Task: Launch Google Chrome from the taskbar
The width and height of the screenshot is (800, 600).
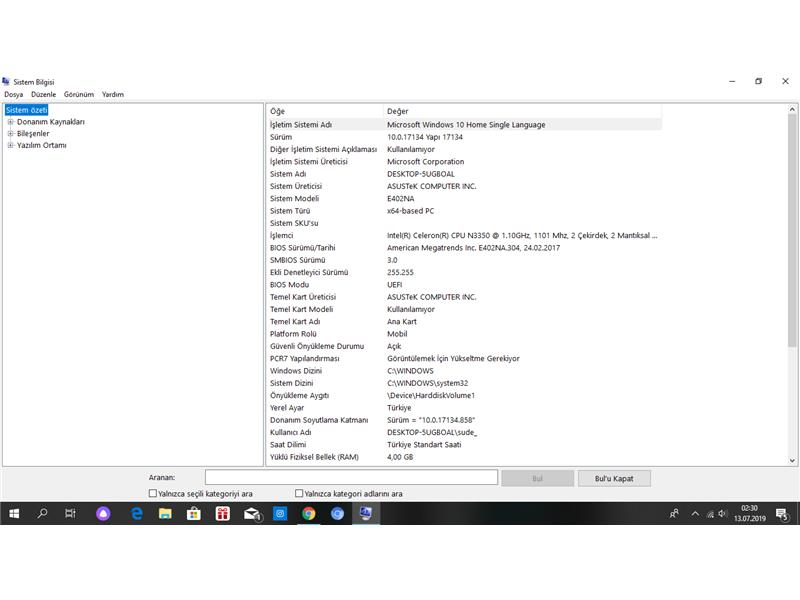Action: pos(309,513)
